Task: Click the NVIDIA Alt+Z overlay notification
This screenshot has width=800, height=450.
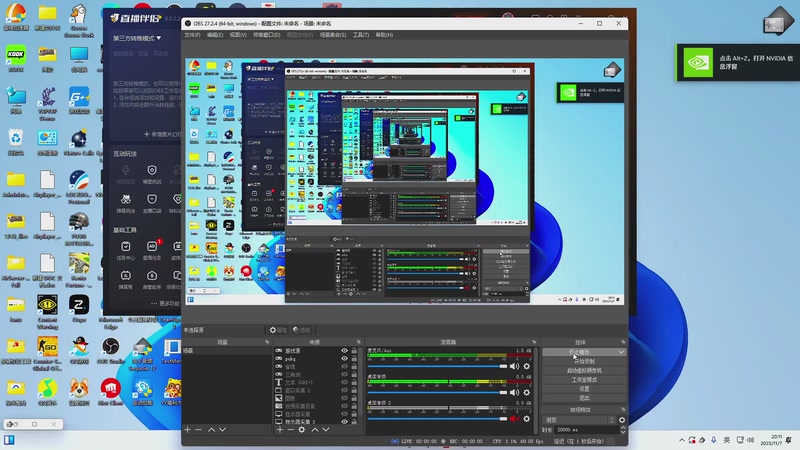Action: click(x=738, y=62)
